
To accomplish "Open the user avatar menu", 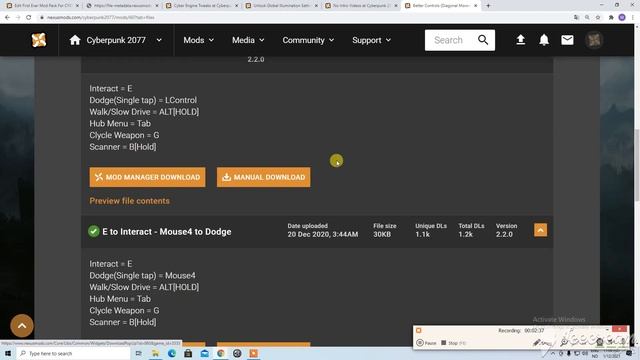I will pos(594,40).
